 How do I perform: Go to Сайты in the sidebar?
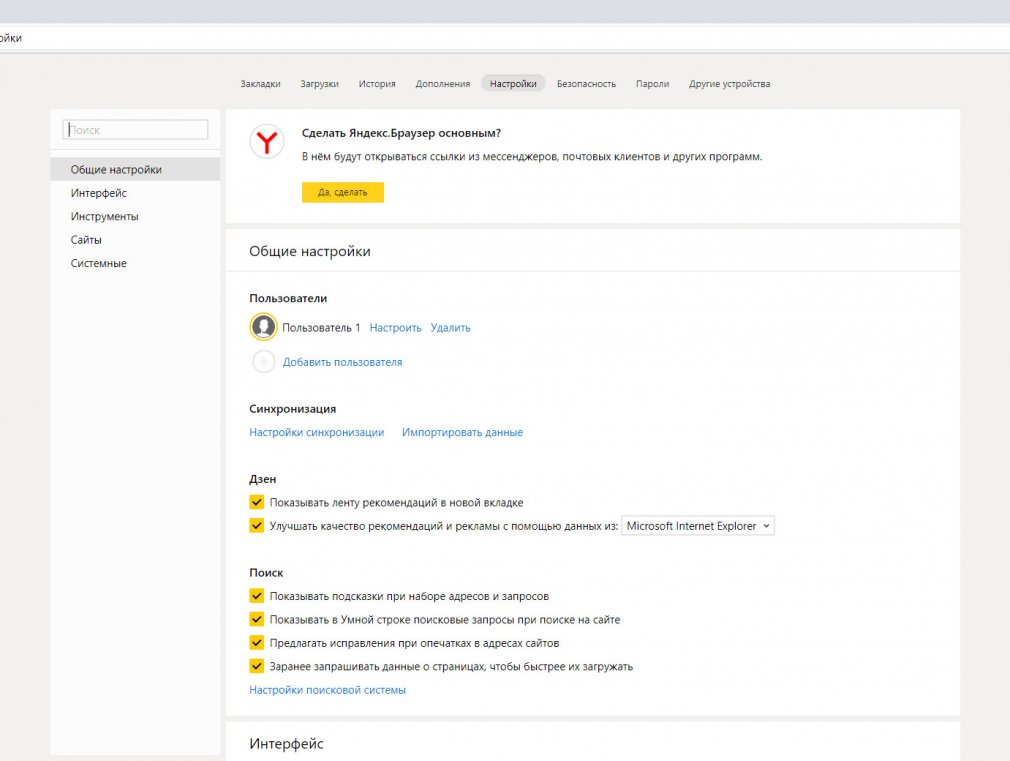point(135,240)
